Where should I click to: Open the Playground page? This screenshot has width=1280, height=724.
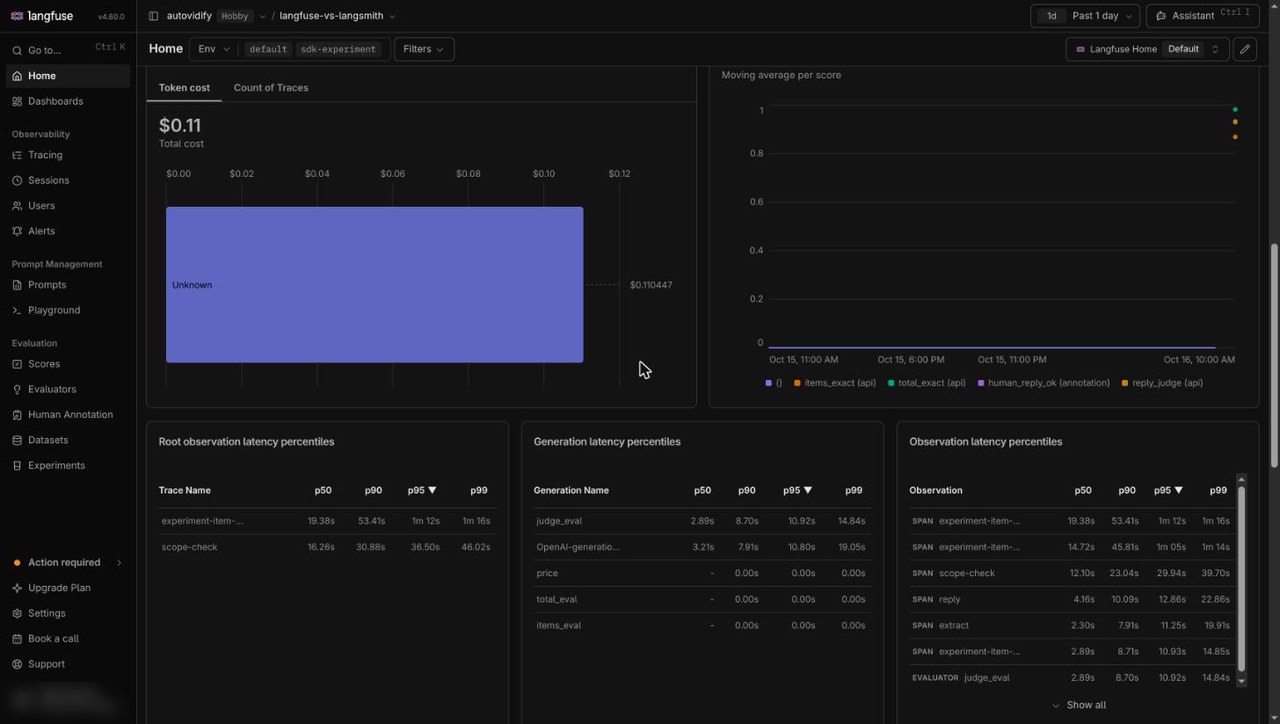click(x=68, y=310)
